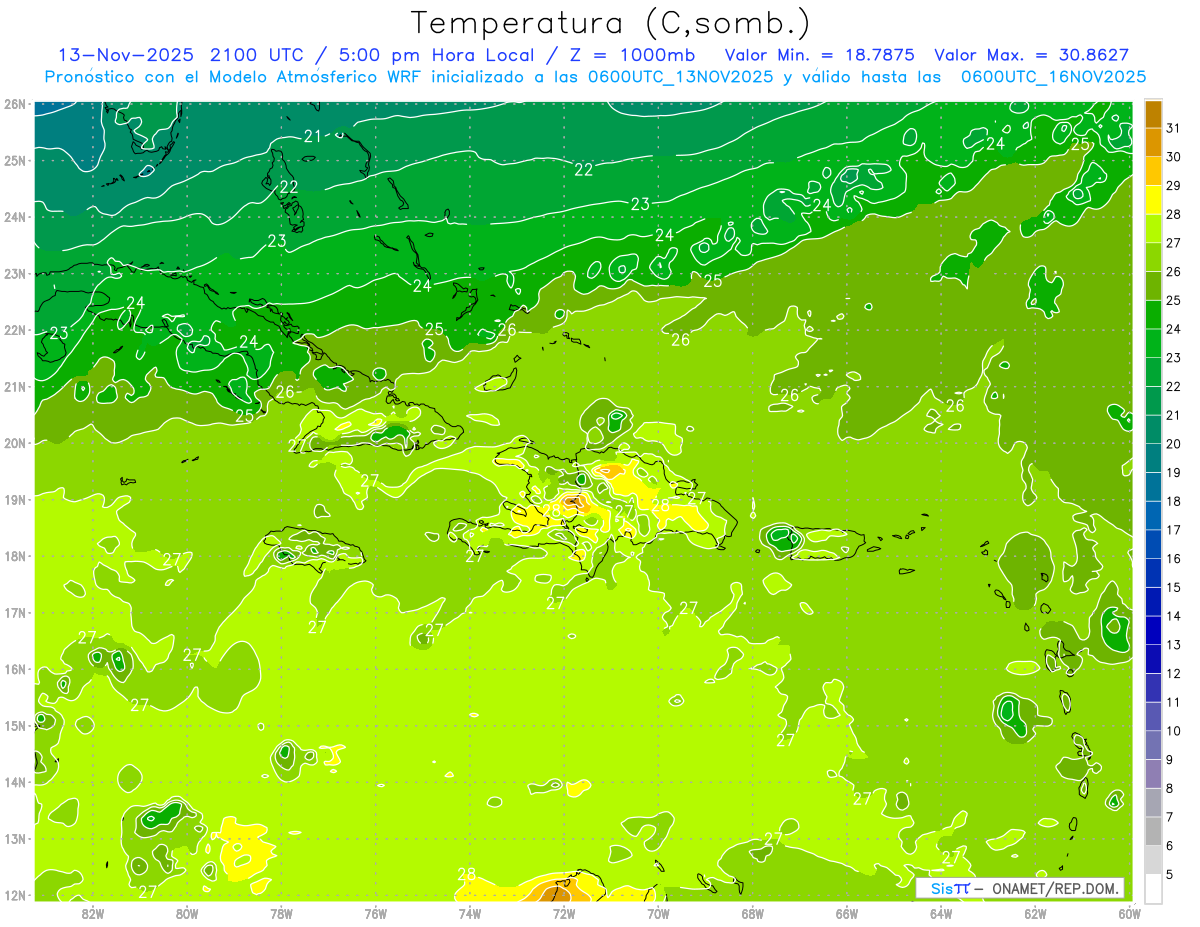Click the 60W longitude axis label

click(1129, 913)
